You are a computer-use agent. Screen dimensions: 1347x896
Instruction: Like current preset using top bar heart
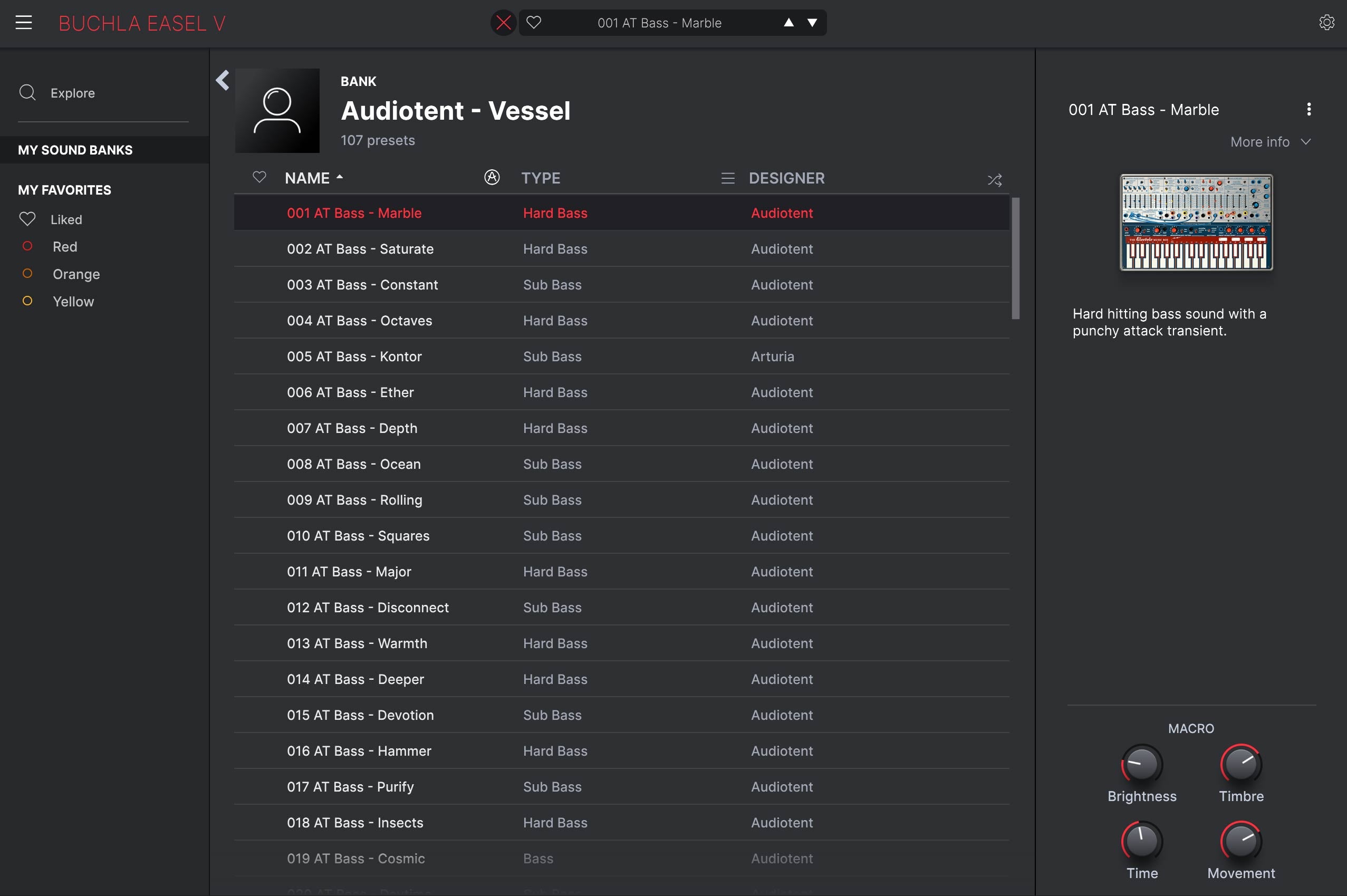coord(533,23)
